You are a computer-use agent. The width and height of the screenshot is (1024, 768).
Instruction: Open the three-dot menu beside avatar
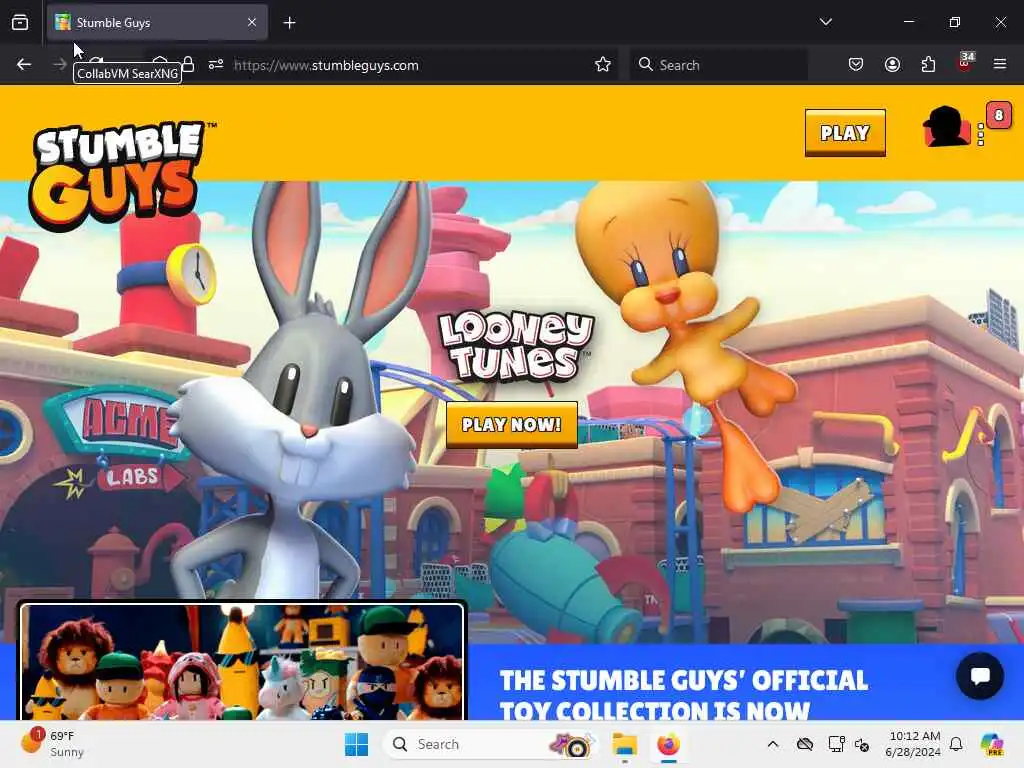[980, 134]
